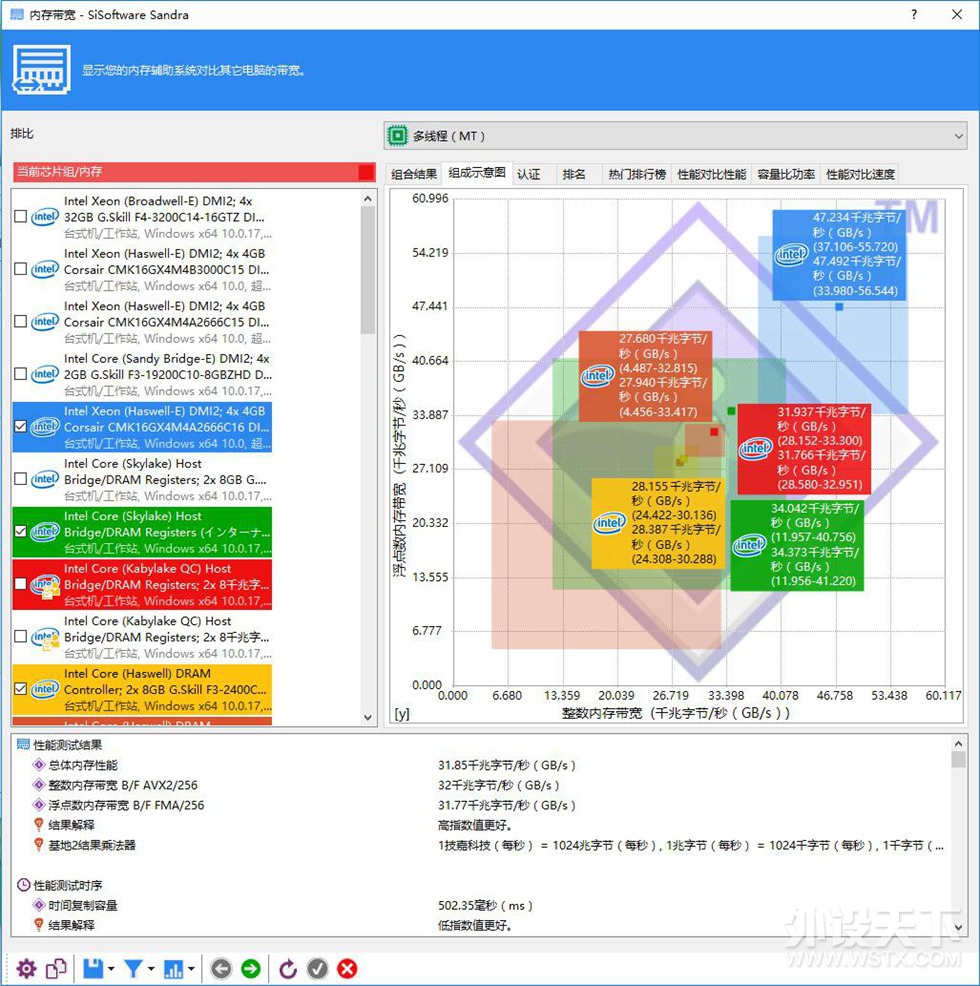Image resolution: width=980 pixels, height=986 pixels.
Task: Click the bar chart icon
Action: tap(173, 968)
